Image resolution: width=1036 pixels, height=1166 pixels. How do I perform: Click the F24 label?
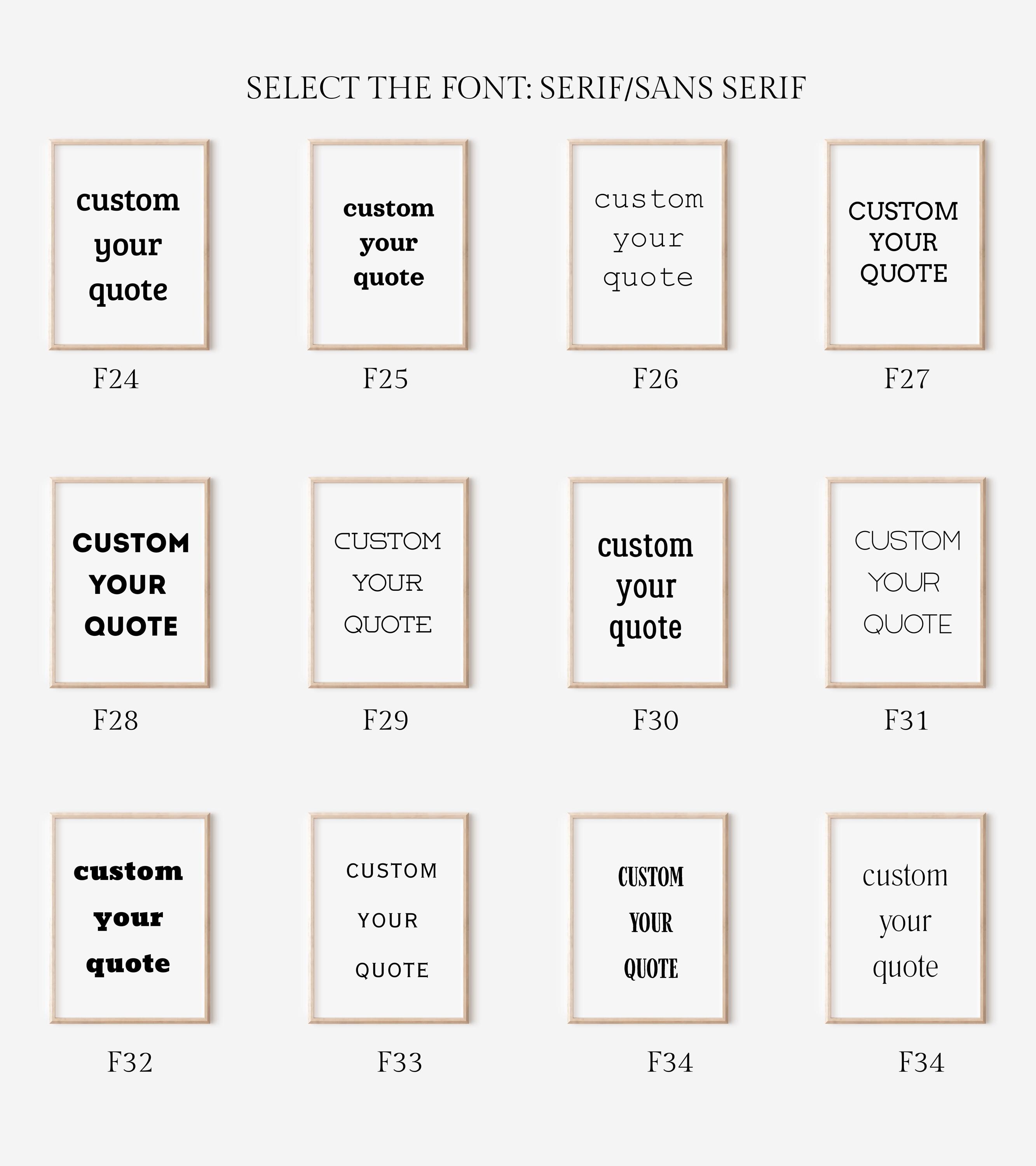(116, 379)
